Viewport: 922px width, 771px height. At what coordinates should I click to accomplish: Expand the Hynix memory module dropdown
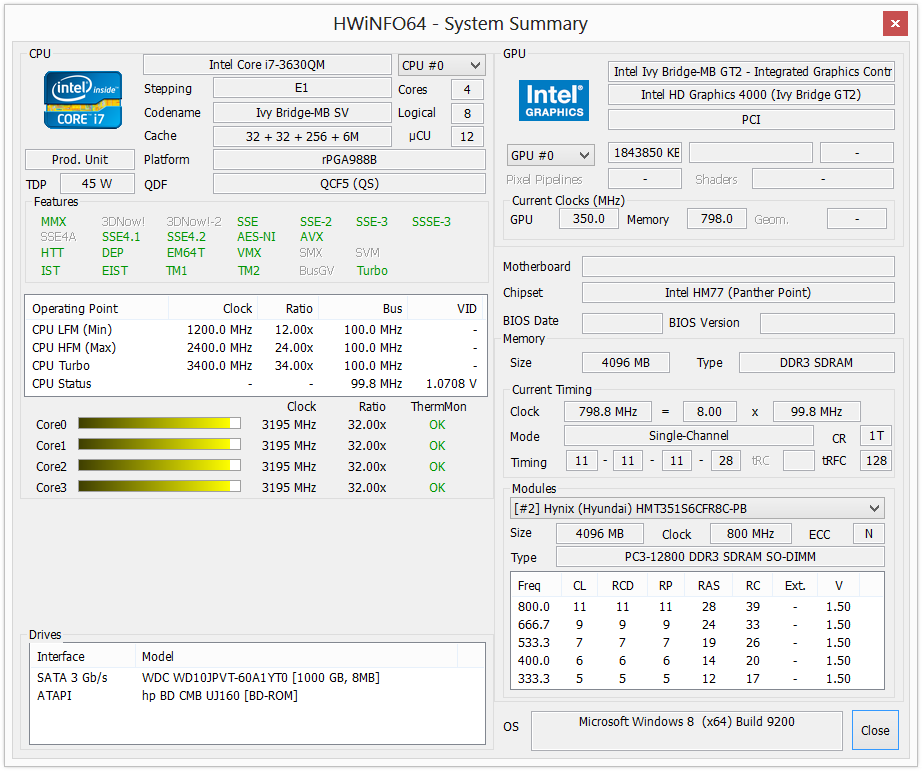pos(697,509)
